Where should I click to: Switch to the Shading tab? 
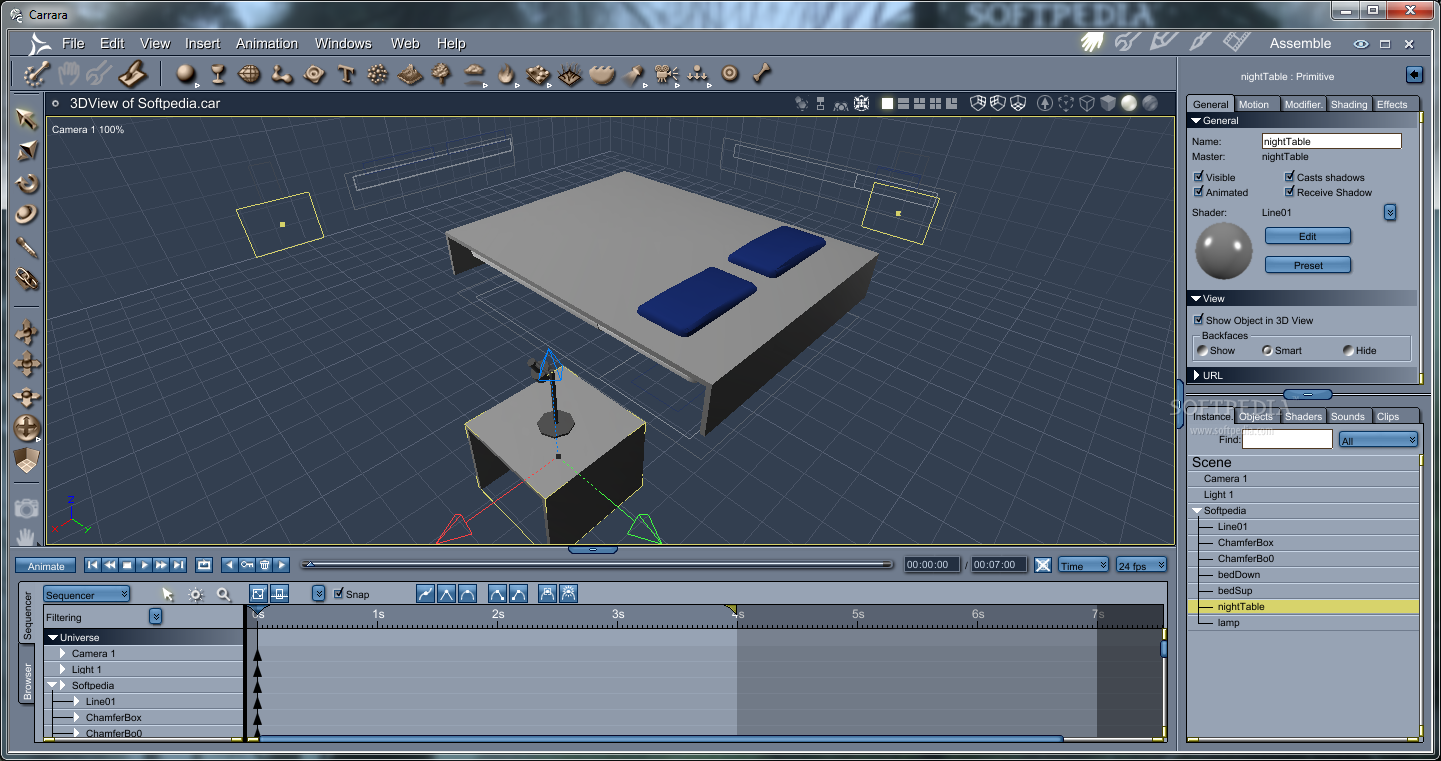tap(1349, 104)
